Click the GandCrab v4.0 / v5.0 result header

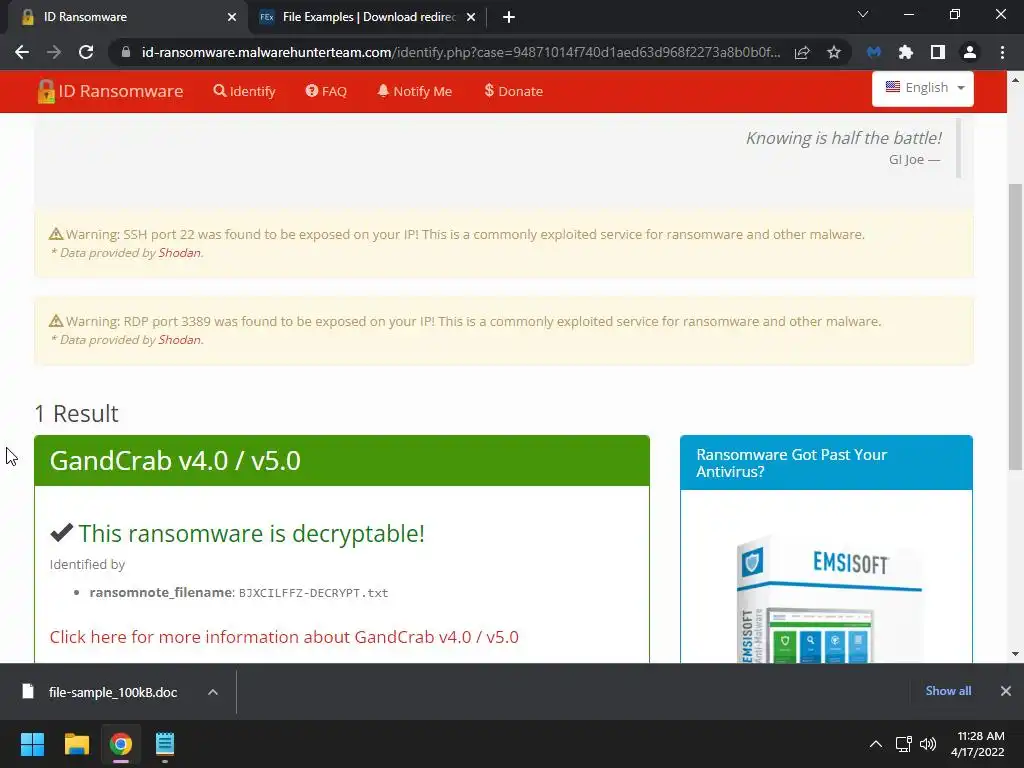pos(342,460)
